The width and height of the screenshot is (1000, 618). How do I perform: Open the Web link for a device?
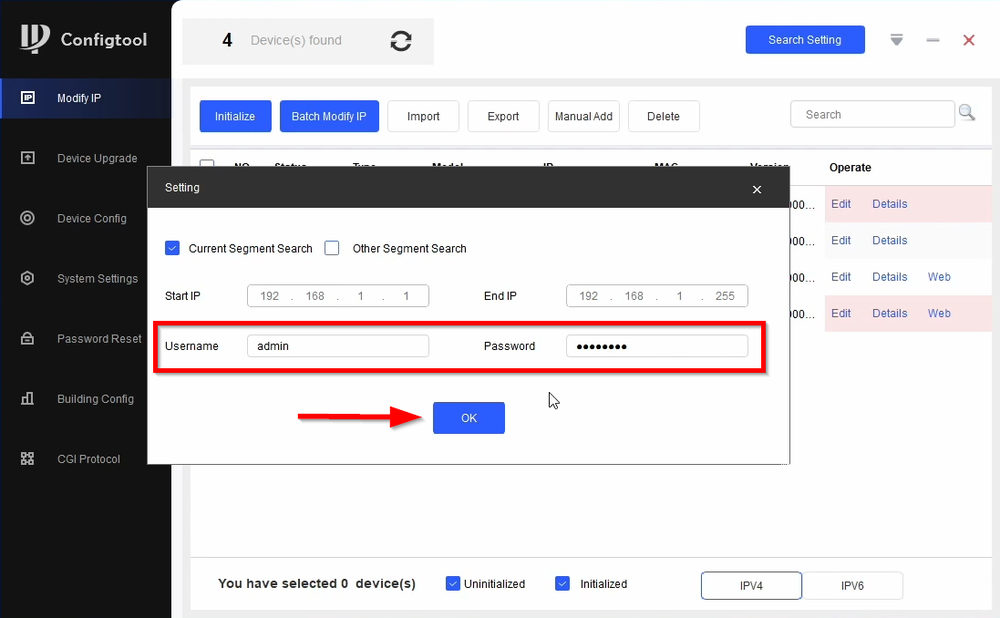[x=939, y=277]
